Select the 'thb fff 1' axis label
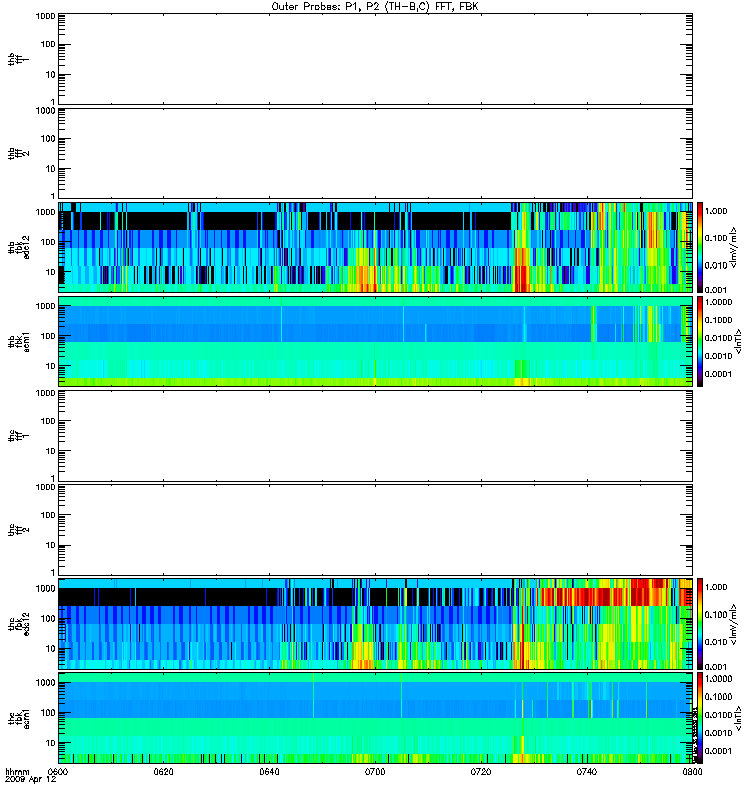Viewport: 750px width, 800px height. pyautogui.click(x=18, y=59)
